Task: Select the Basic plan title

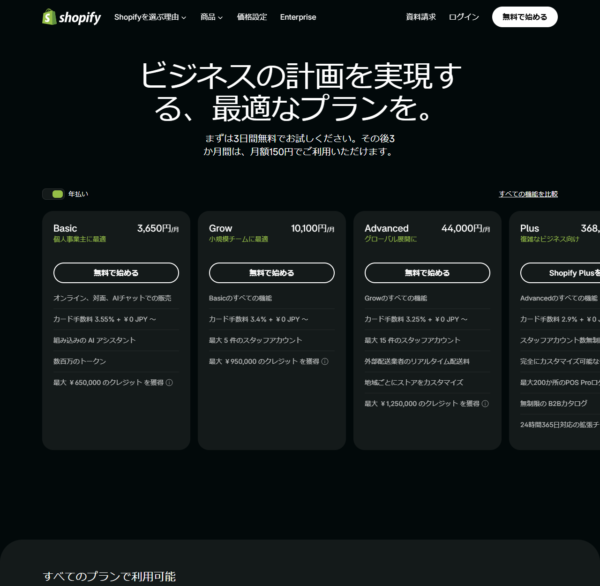Action: (65, 229)
